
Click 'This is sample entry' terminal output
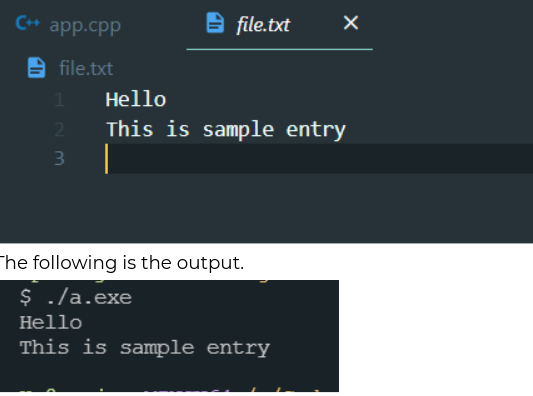coord(145,348)
